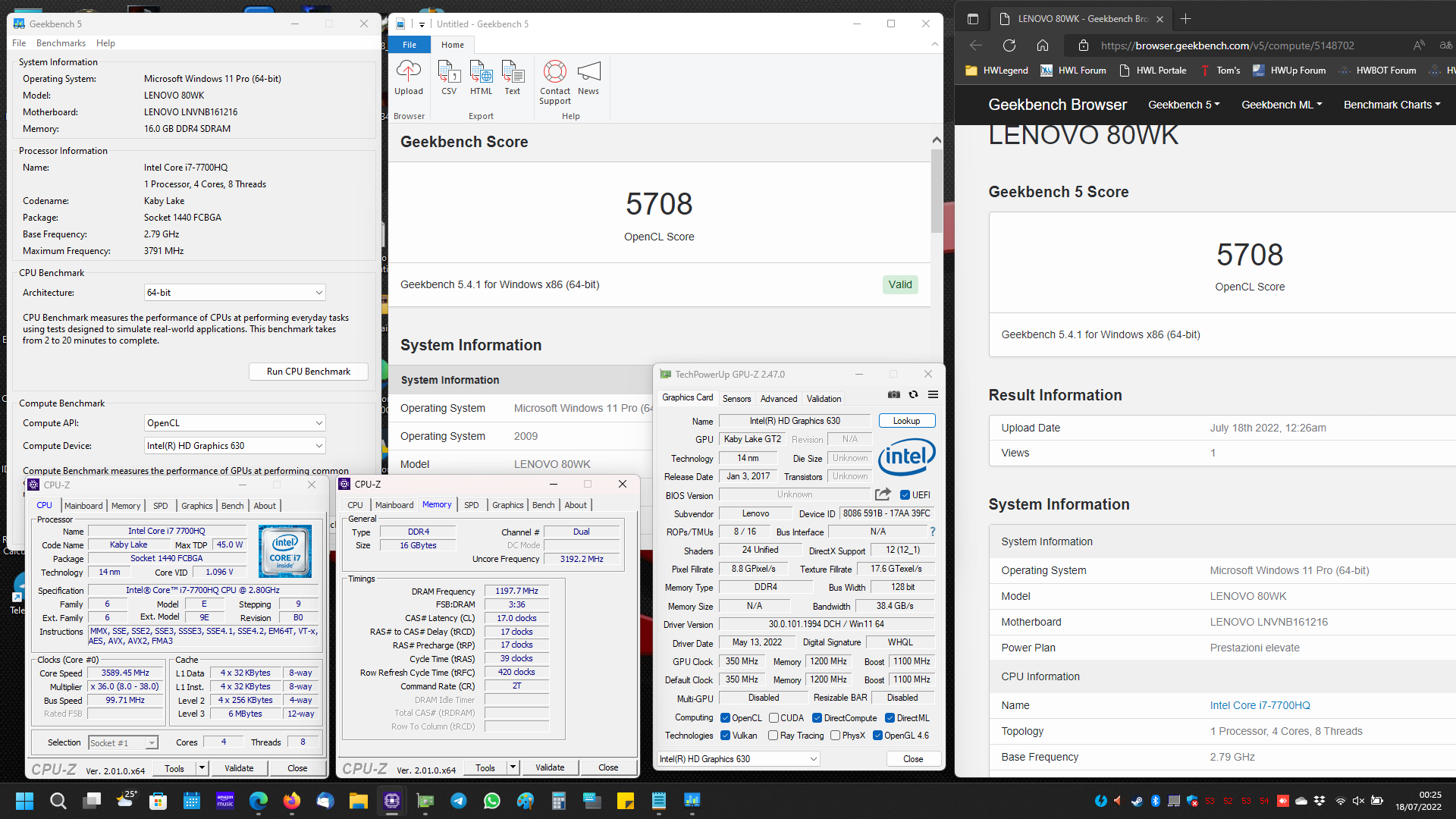Viewport: 1456px width, 819px height.
Task: Export results as HTML
Action: coord(481,78)
